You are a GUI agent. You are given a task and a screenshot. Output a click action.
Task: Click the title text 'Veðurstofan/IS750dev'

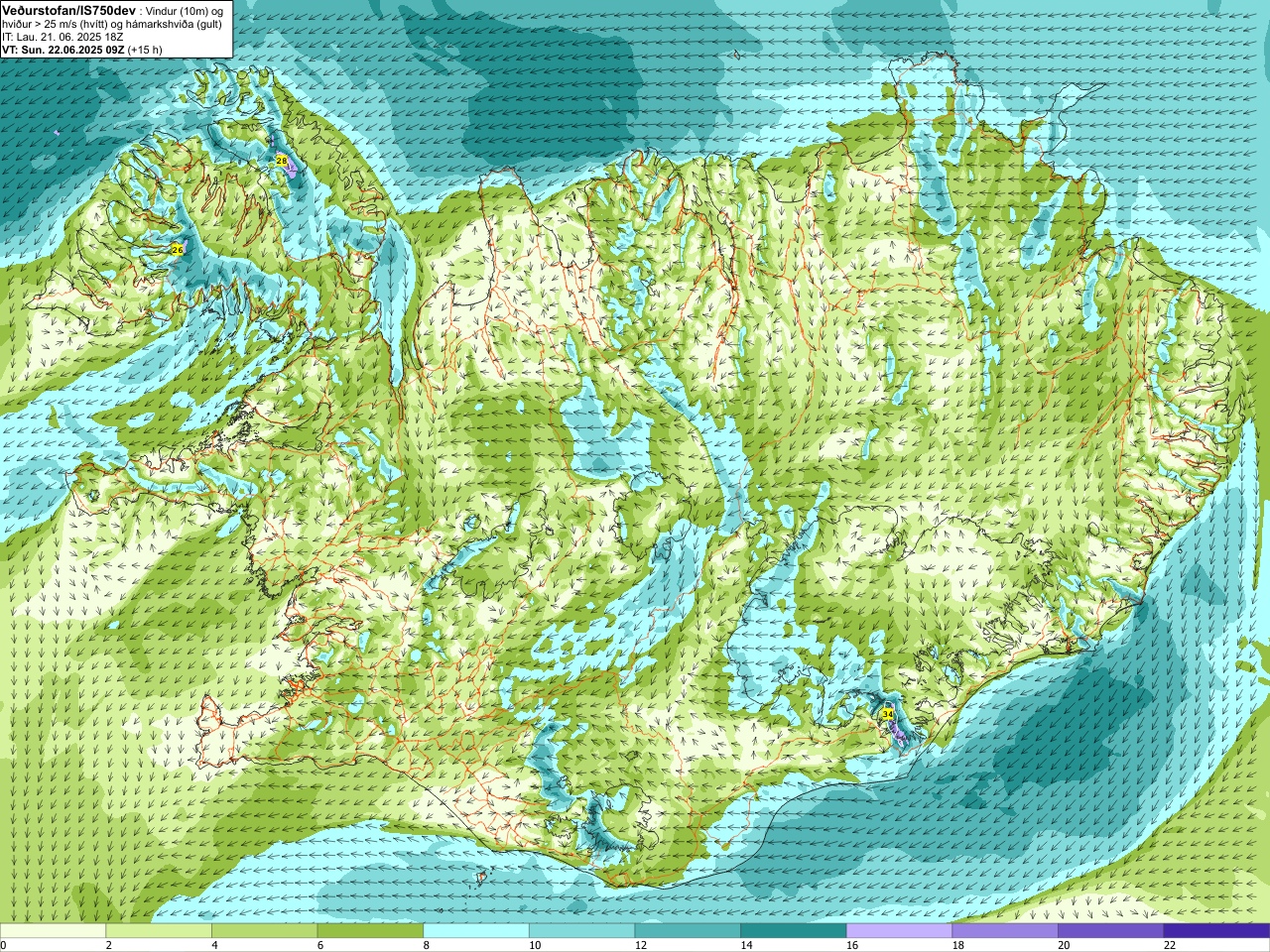pos(68,9)
